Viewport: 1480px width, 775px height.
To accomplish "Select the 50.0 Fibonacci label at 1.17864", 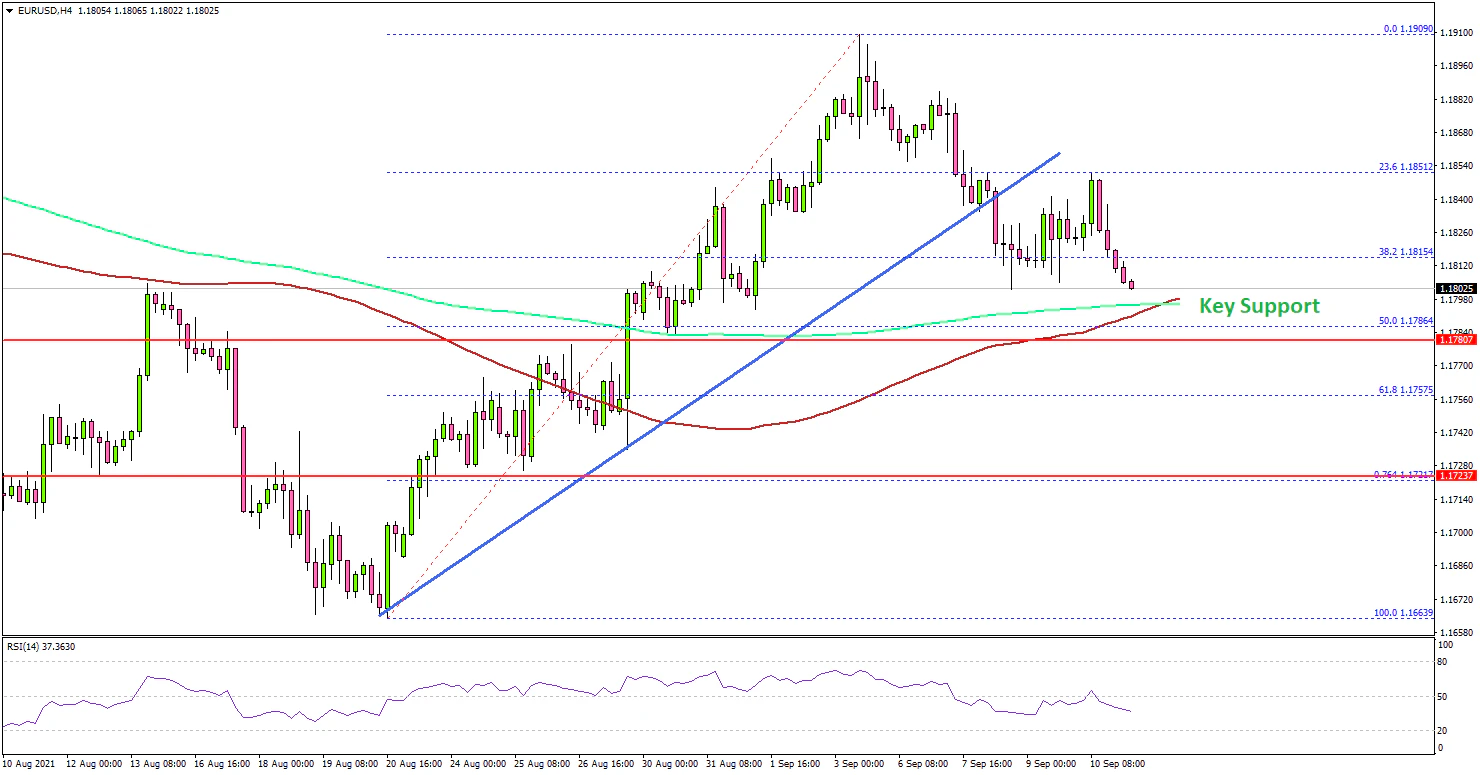I will pos(1407,321).
